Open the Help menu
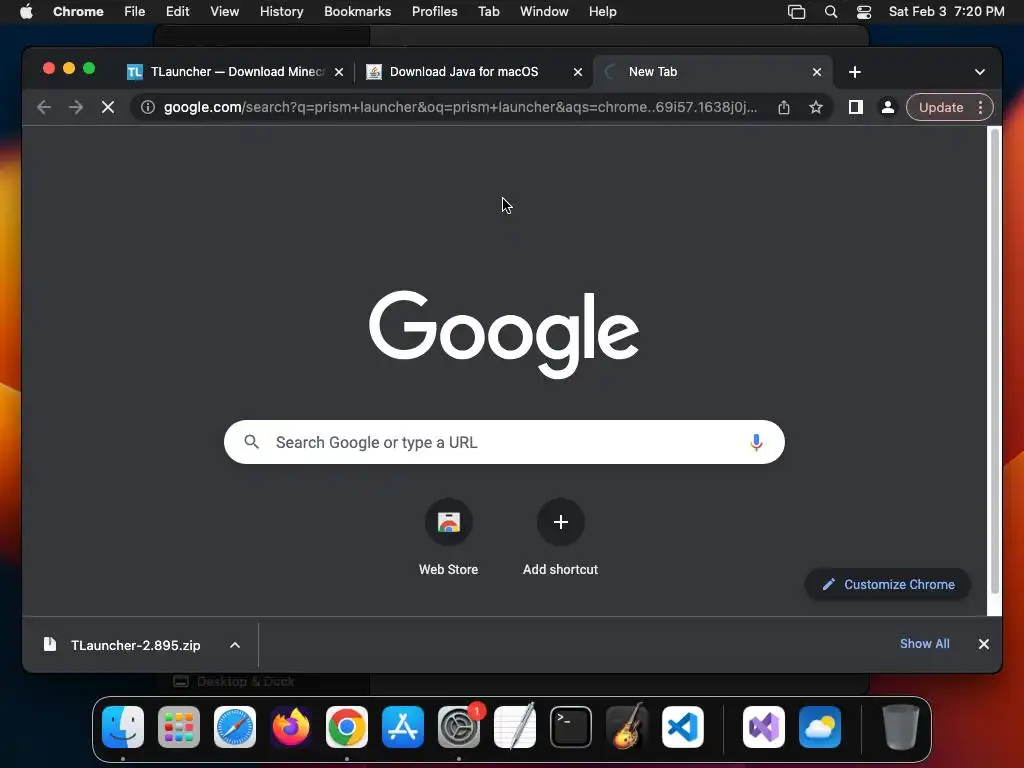Screen dimensions: 1024x768 [x=602, y=12]
